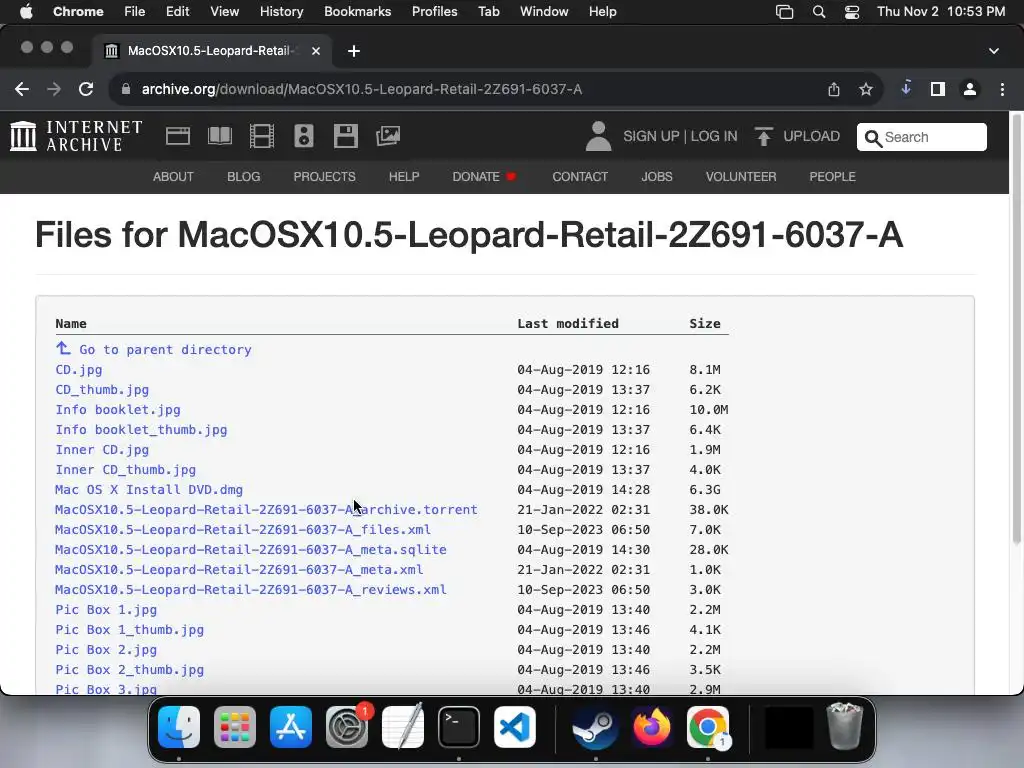The height and width of the screenshot is (768, 1024).
Task: Open the Chrome profile icon
Action: (970, 89)
